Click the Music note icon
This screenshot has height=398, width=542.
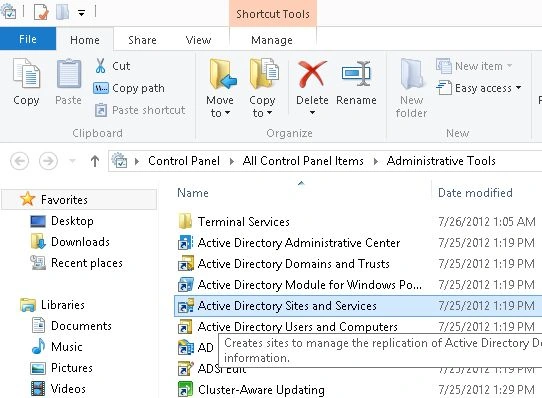click(x=38, y=346)
